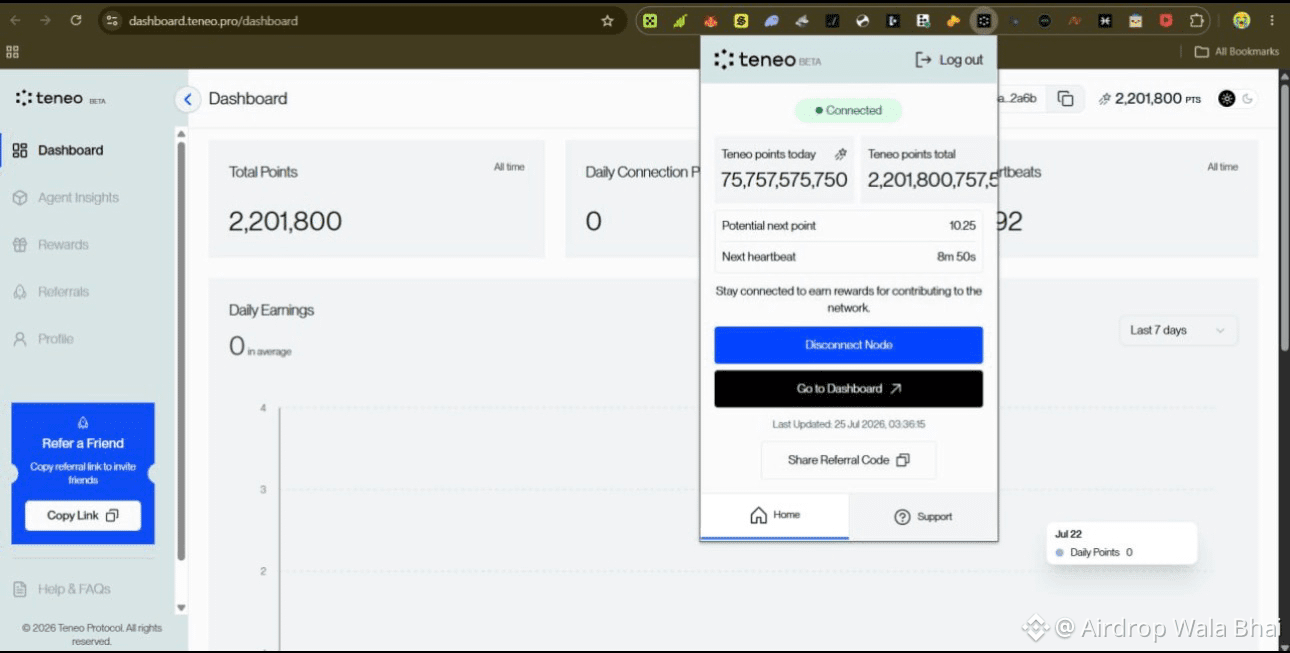Log out from the Teneo popup
Image resolution: width=1290 pixels, height=653 pixels.
point(949,60)
